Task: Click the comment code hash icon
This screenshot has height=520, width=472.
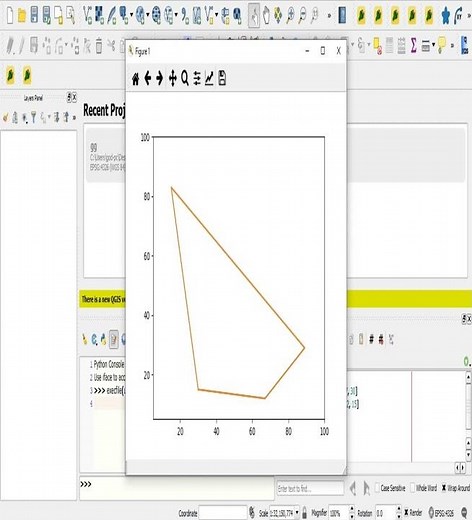Action: click(371, 339)
